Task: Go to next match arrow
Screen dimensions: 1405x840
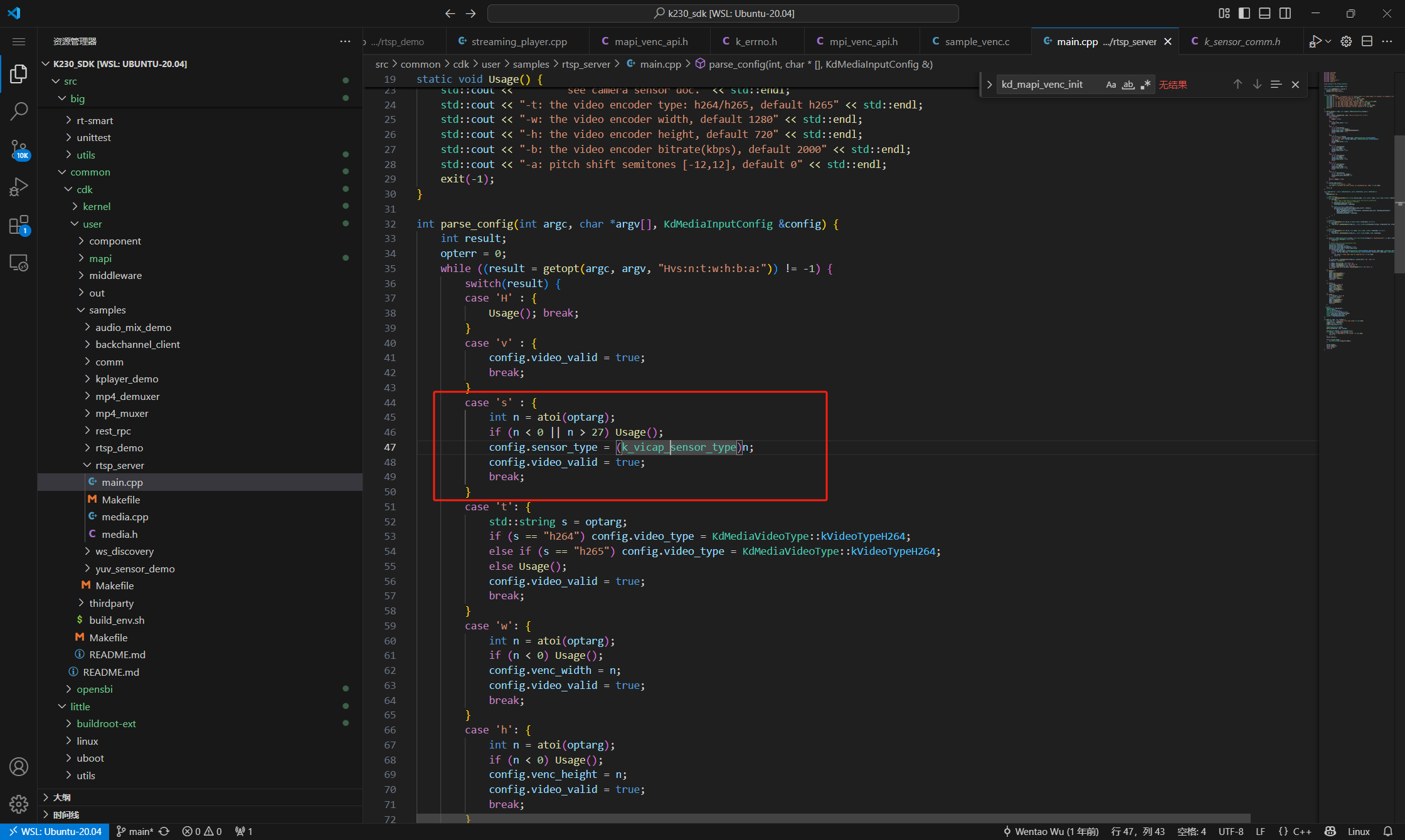Action: tap(1257, 85)
